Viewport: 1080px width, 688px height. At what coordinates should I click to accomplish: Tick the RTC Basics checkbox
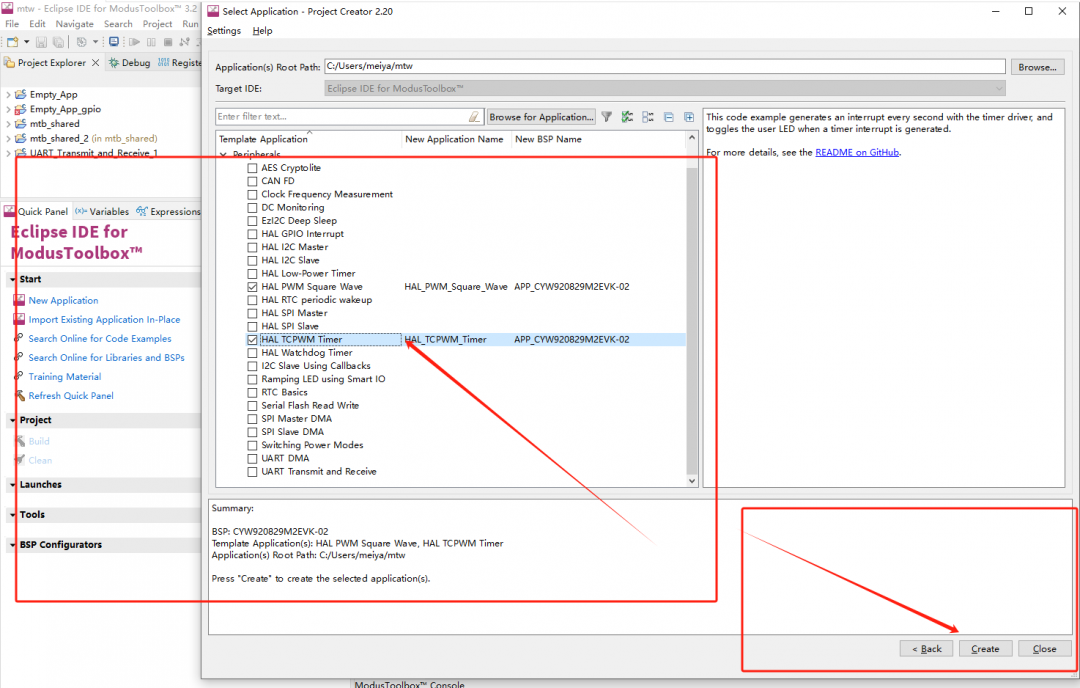pyautogui.click(x=252, y=393)
